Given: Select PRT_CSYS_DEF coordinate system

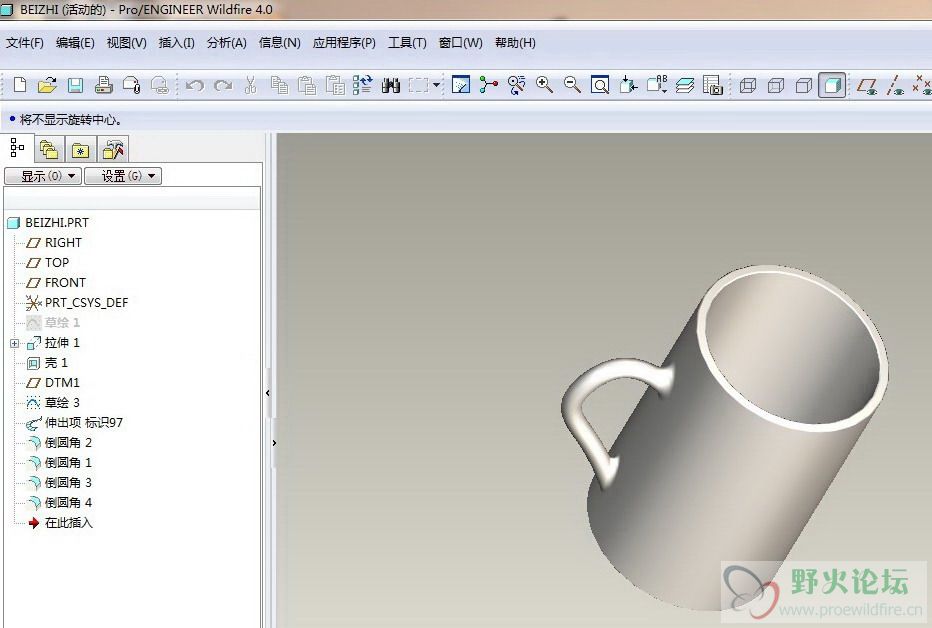Looking at the screenshot, I should (77, 302).
